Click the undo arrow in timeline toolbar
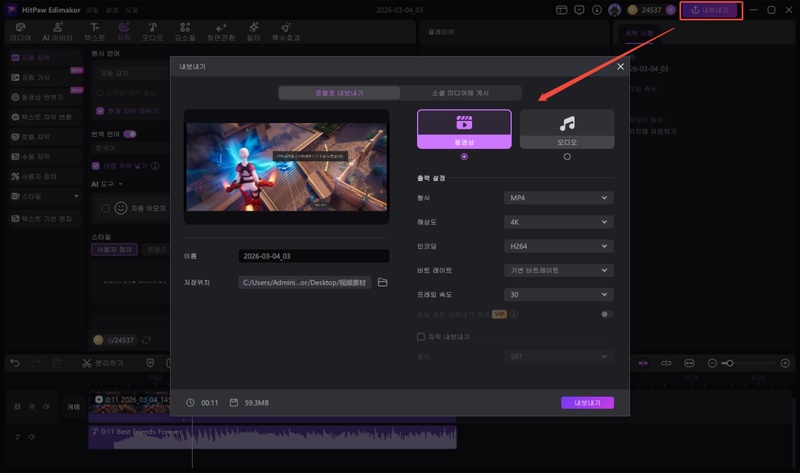 (14, 362)
